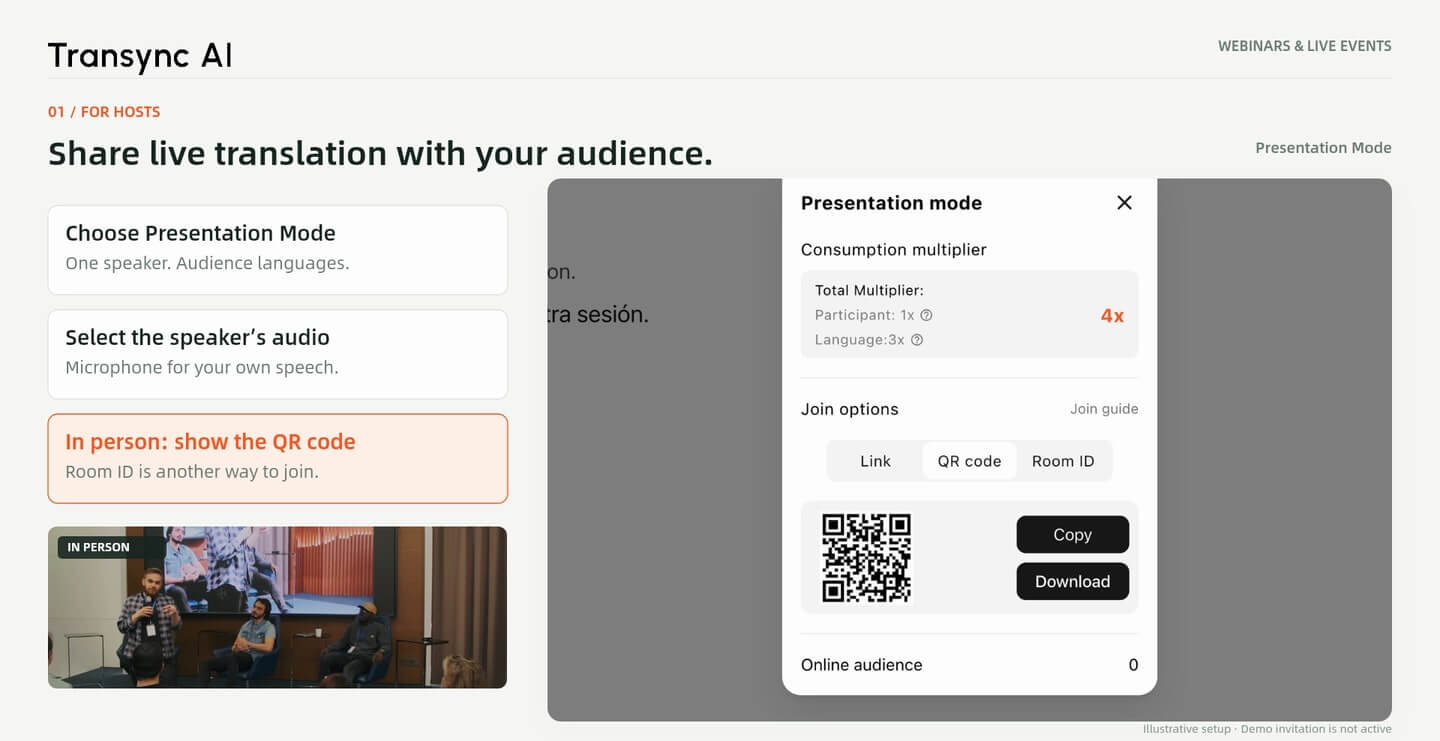Click the Illustrative setup disclaimer text

tap(1267, 729)
